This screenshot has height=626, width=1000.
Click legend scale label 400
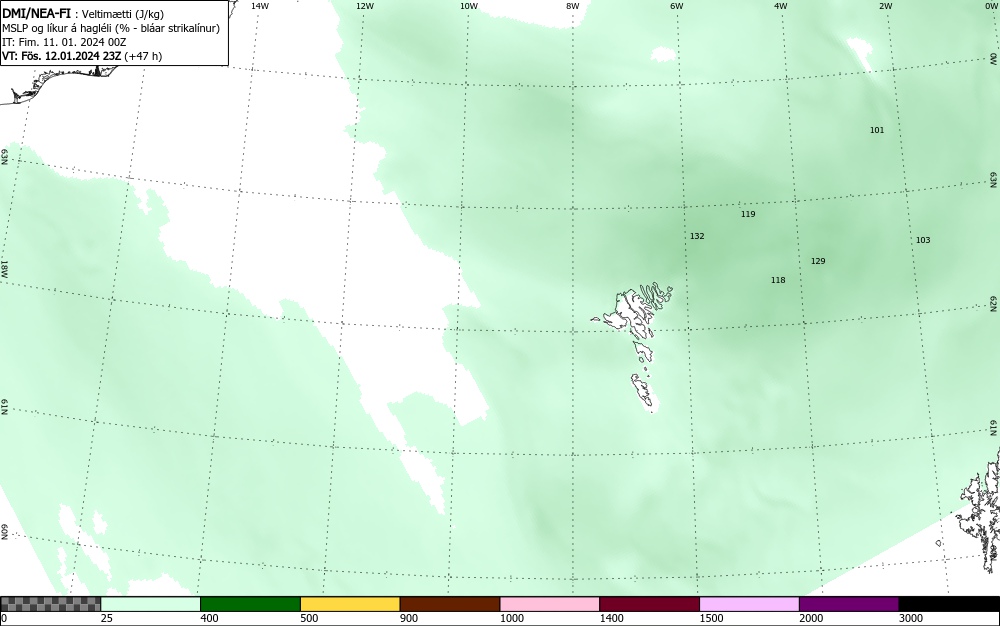209,618
